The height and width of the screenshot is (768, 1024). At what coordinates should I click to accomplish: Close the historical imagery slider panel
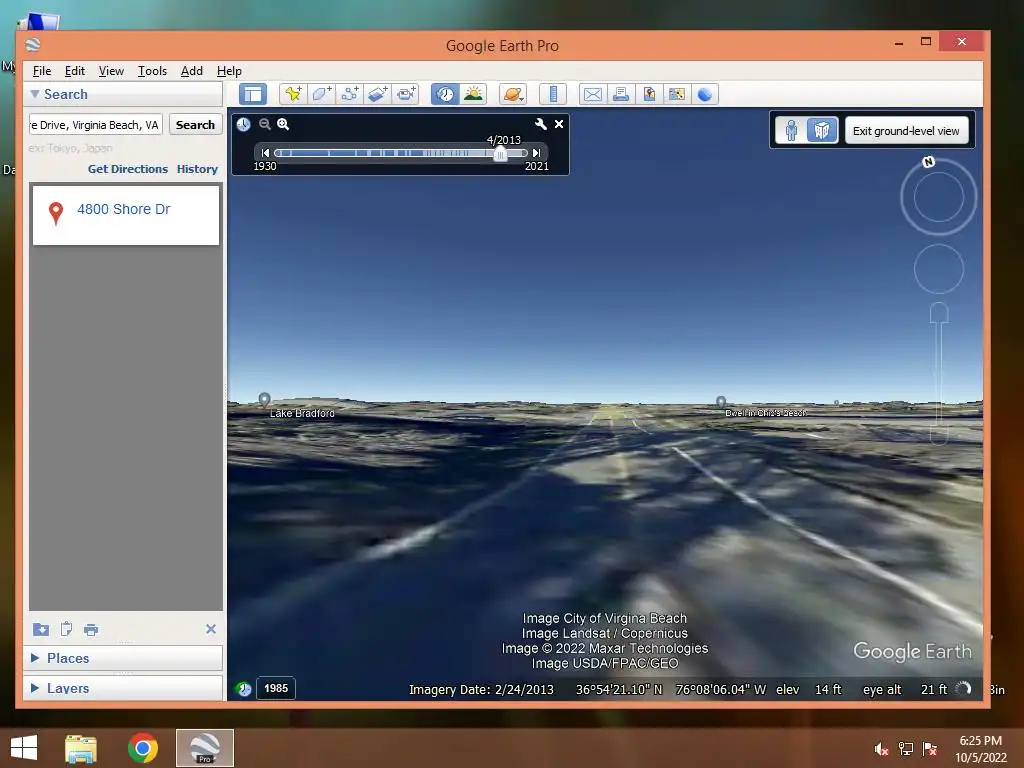[559, 124]
